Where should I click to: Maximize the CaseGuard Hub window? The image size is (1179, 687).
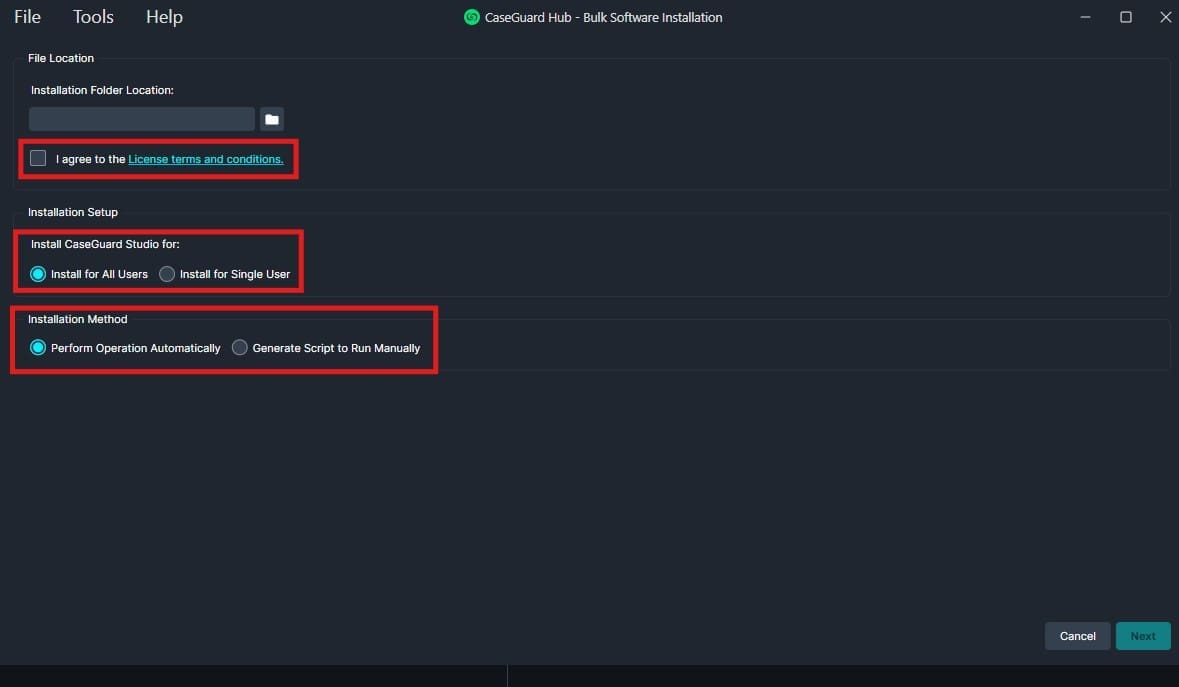coord(1126,17)
